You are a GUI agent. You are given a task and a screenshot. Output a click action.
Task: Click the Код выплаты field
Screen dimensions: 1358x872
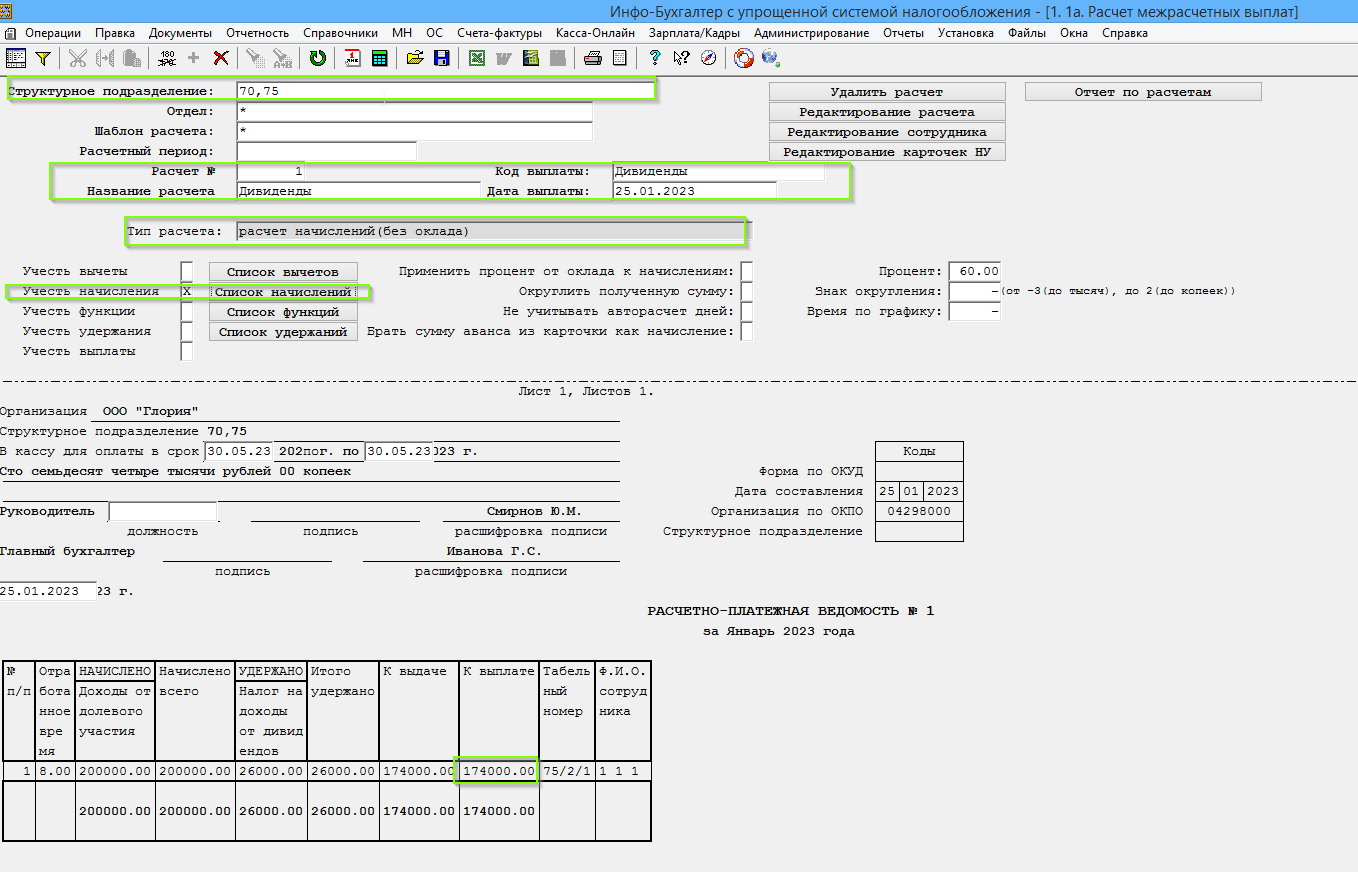click(x=718, y=171)
